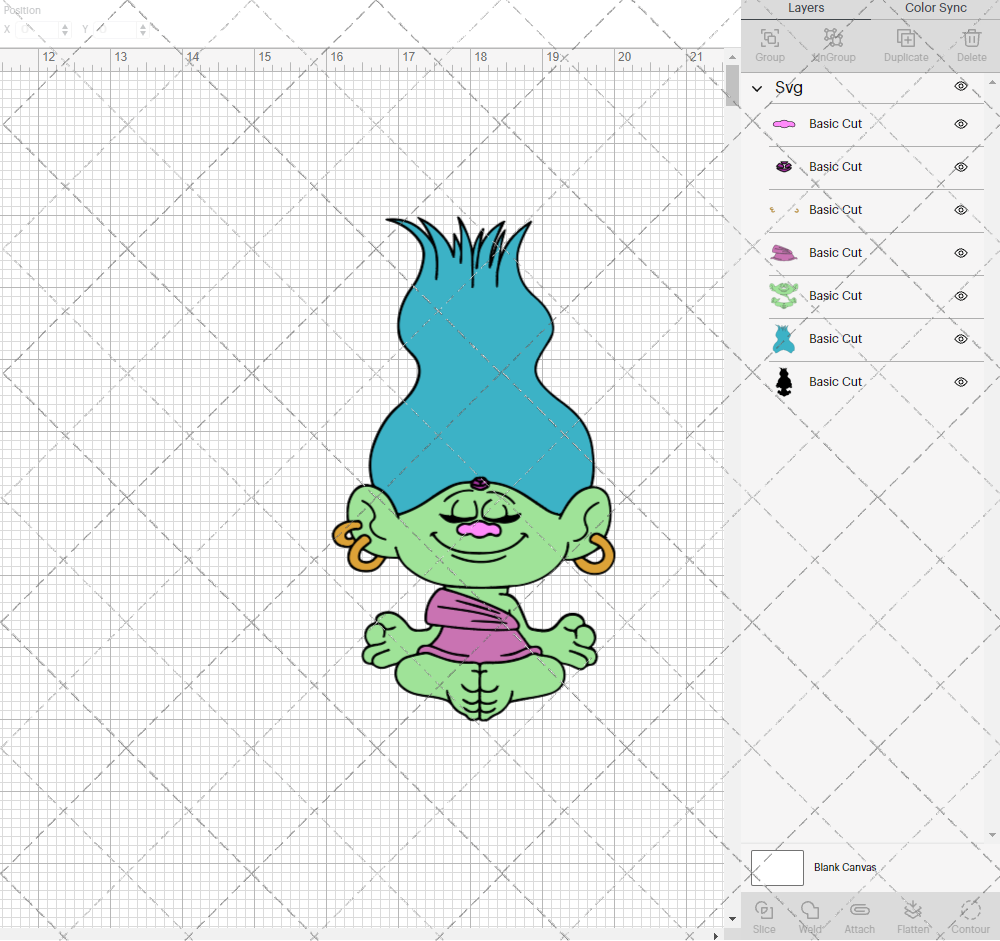Select the purple robe layer thumbnail

[784, 253]
